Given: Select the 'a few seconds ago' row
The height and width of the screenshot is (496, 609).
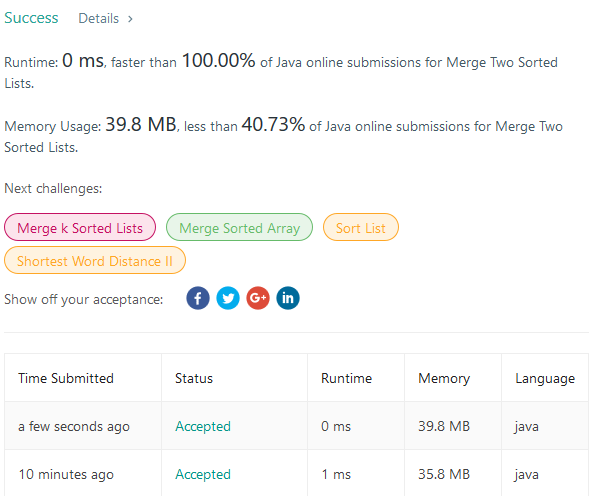Looking at the screenshot, I should pos(296,426).
